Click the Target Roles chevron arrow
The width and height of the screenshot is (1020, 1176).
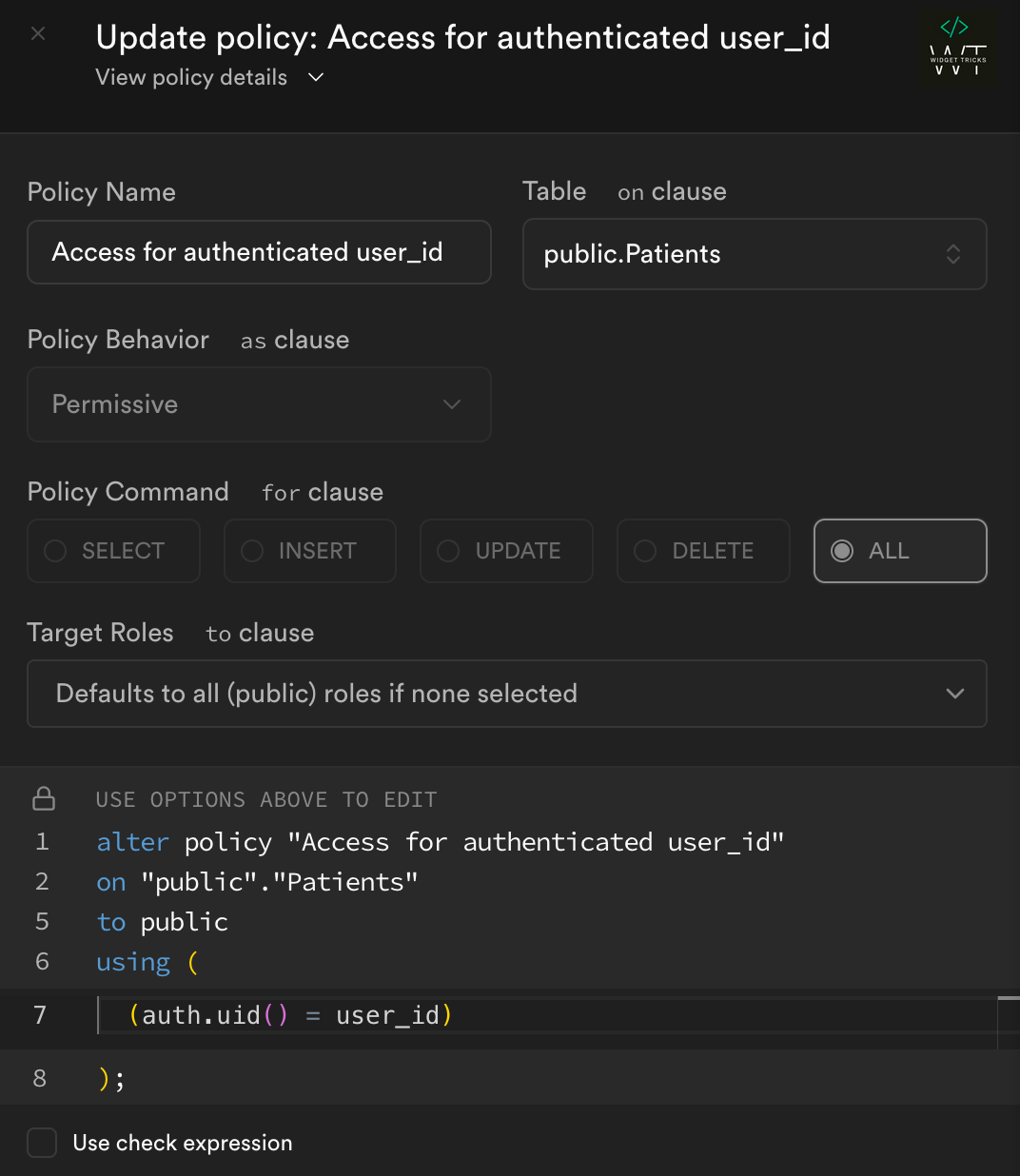point(955,694)
